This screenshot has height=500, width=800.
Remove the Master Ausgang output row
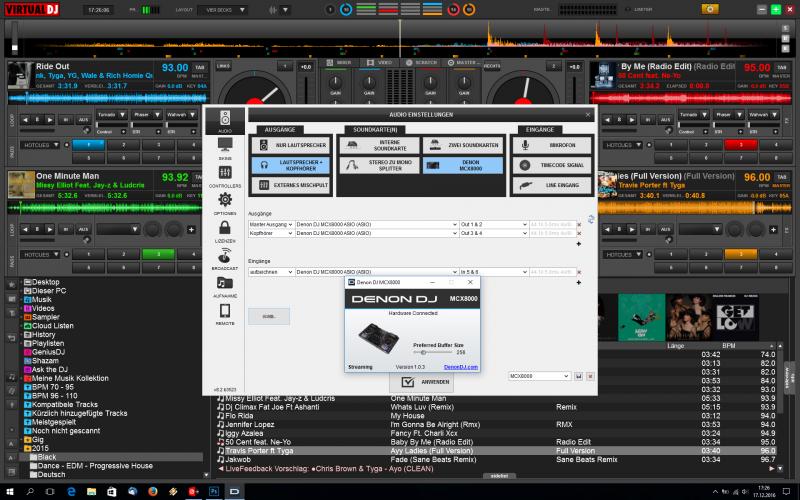(579, 224)
